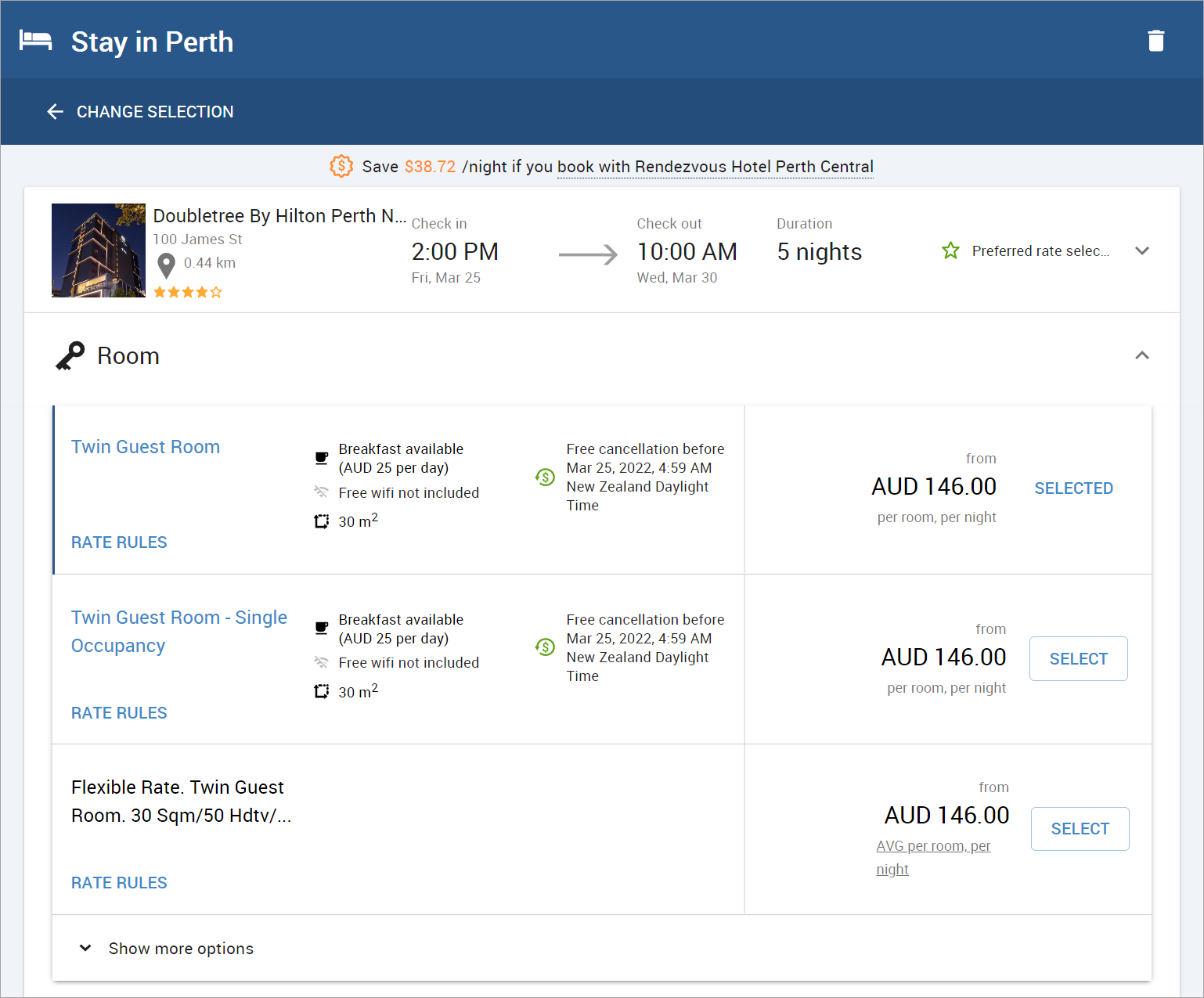Click the Doubletree By Hilton Perth hotel name
Viewport: 1204px width, 998px height.
tap(279, 216)
